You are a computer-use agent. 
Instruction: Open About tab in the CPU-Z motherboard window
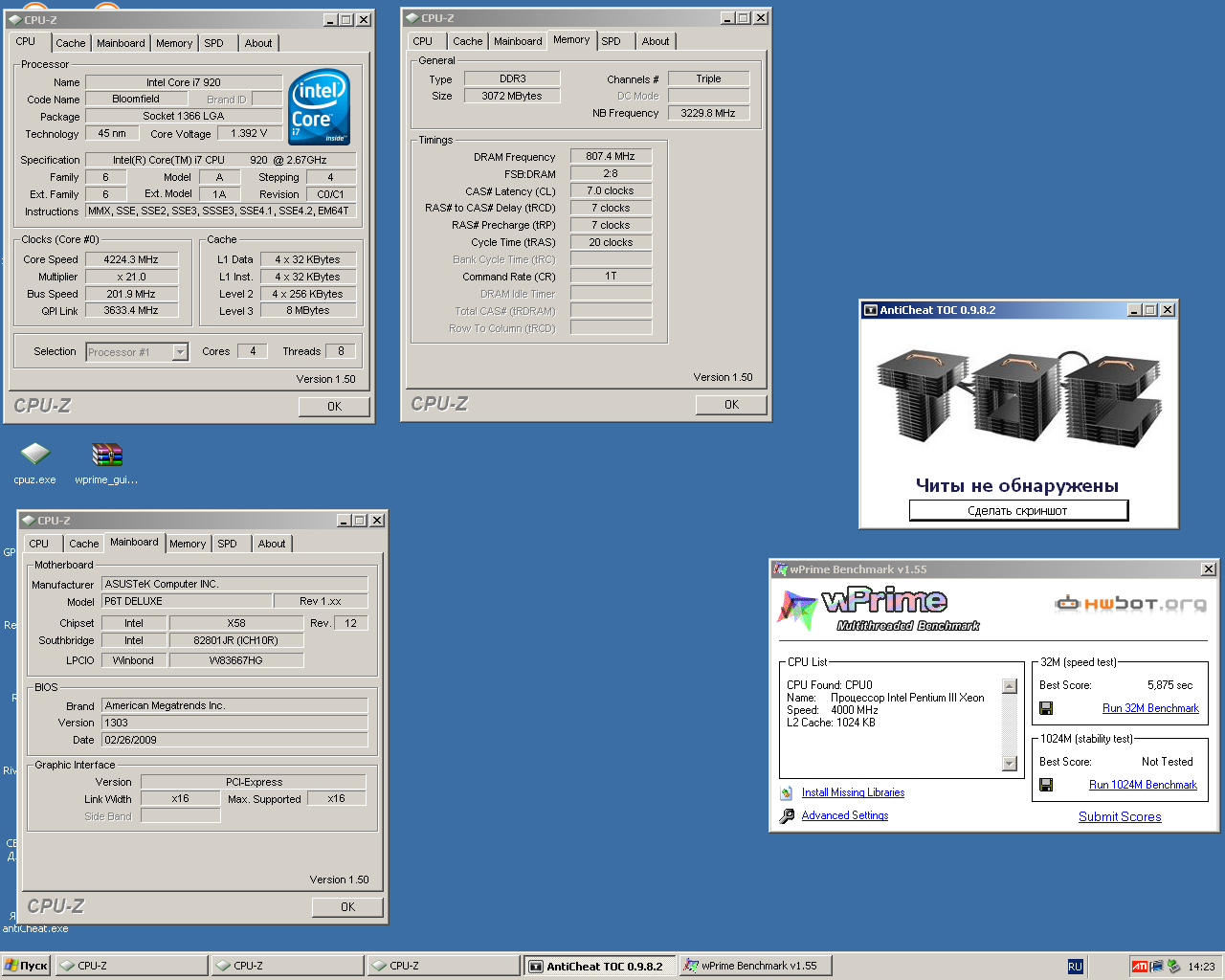[272, 544]
